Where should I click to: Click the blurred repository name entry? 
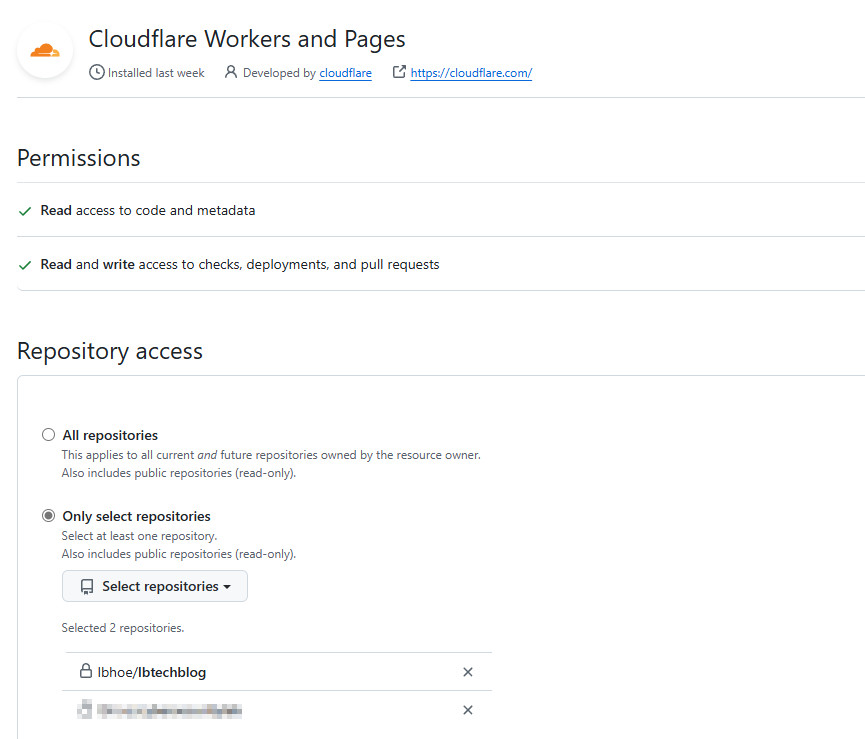pos(165,710)
